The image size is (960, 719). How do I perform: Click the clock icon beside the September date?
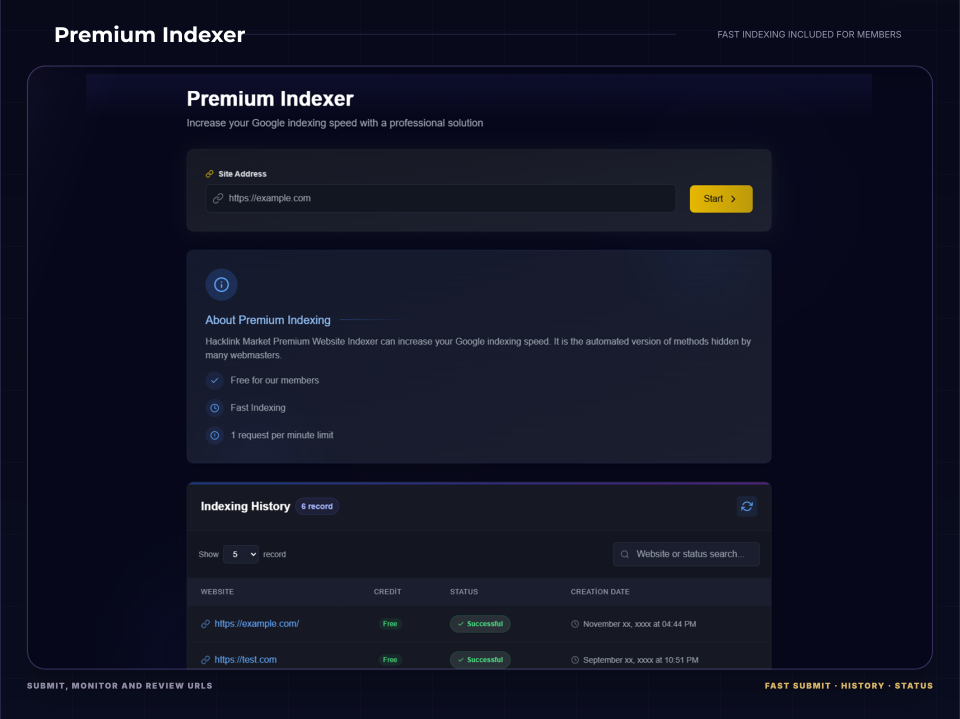point(575,660)
